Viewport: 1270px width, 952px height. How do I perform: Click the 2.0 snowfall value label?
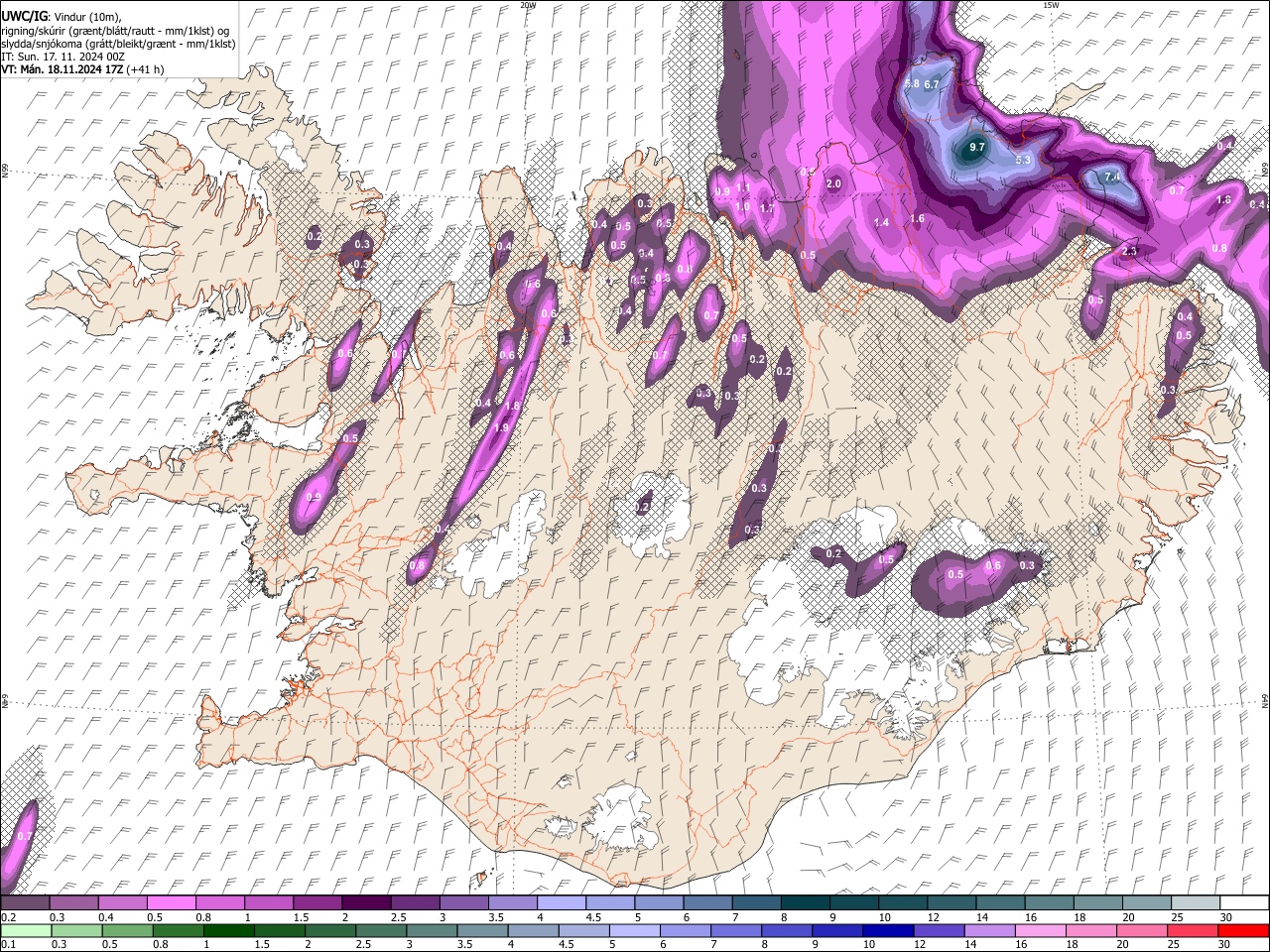pyautogui.click(x=833, y=183)
